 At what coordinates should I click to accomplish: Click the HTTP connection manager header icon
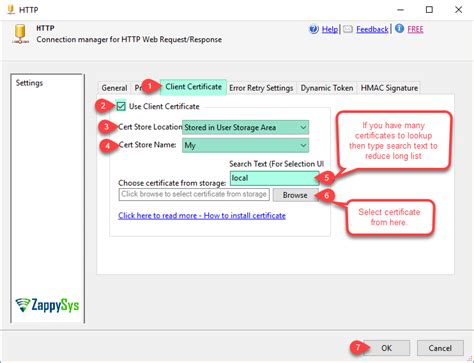pyautogui.click(x=20, y=34)
